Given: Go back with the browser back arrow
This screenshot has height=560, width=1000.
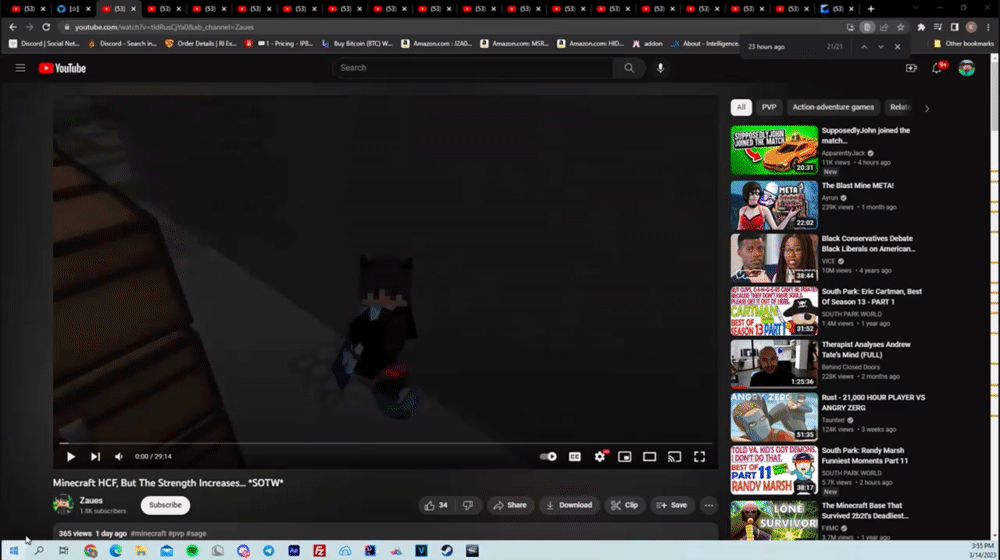Looking at the screenshot, I should [13, 27].
